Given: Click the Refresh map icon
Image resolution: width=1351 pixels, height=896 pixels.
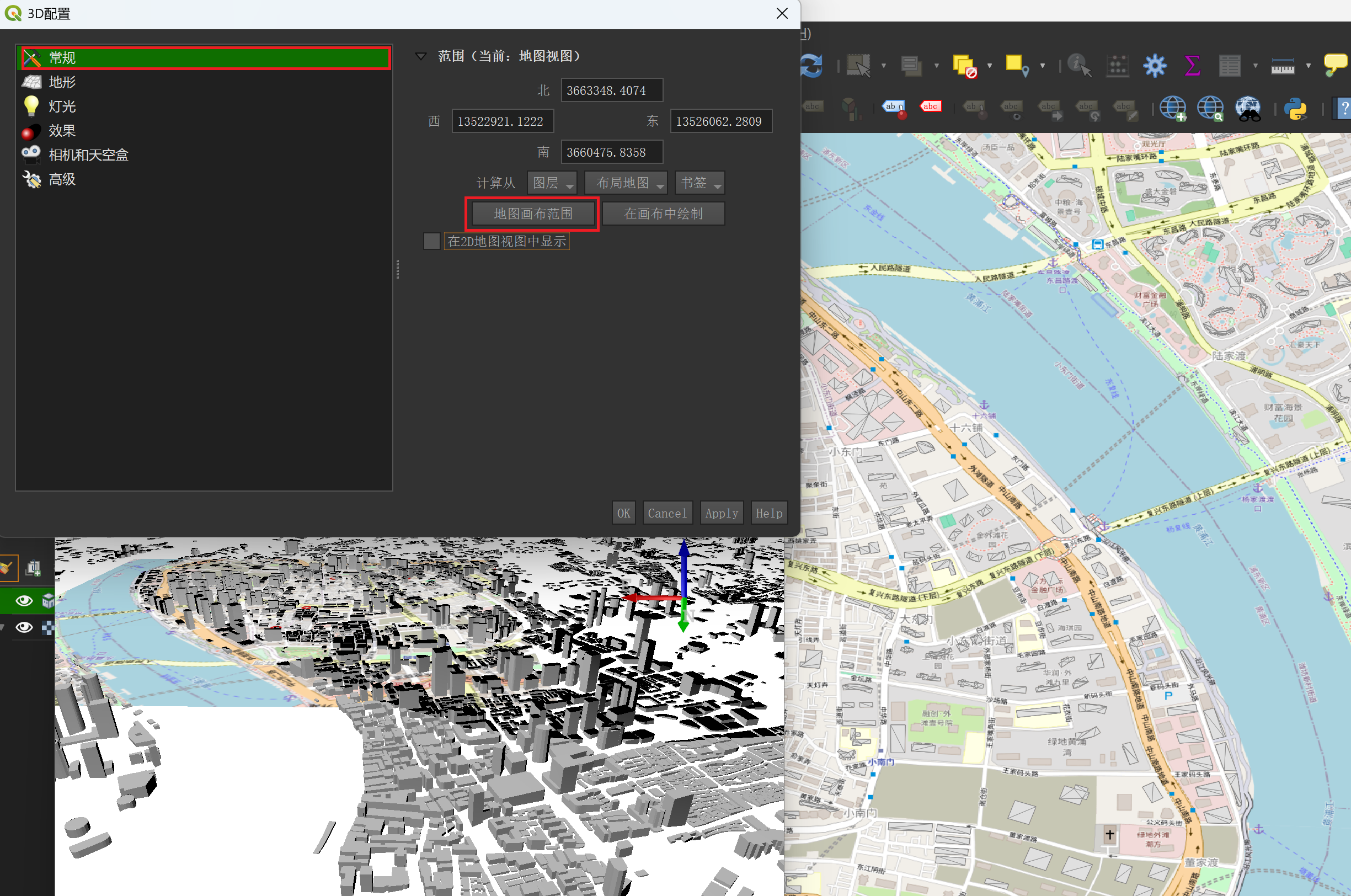Looking at the screenshot, I should coord(811,66).
